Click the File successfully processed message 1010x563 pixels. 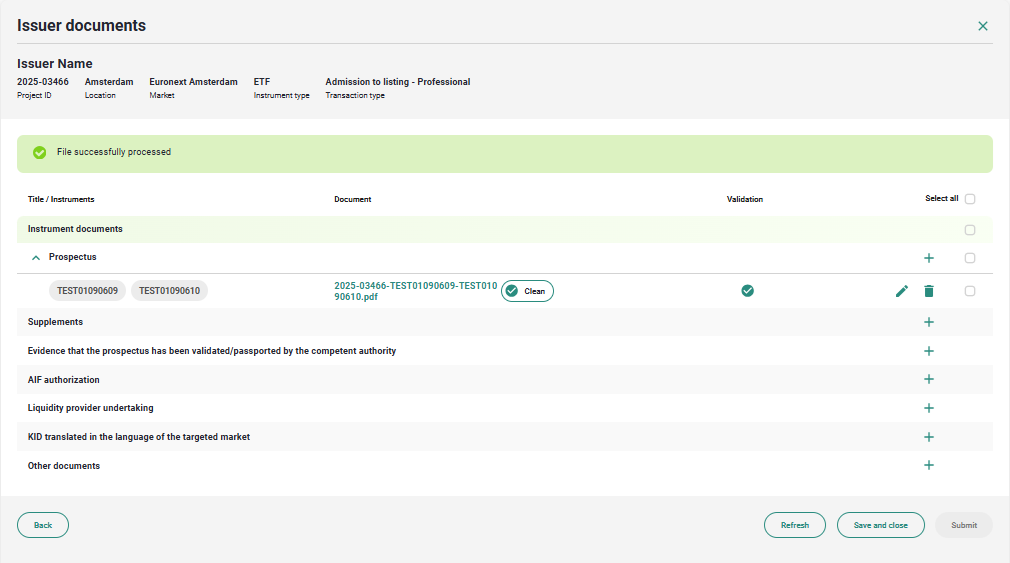tap(114, 152)
